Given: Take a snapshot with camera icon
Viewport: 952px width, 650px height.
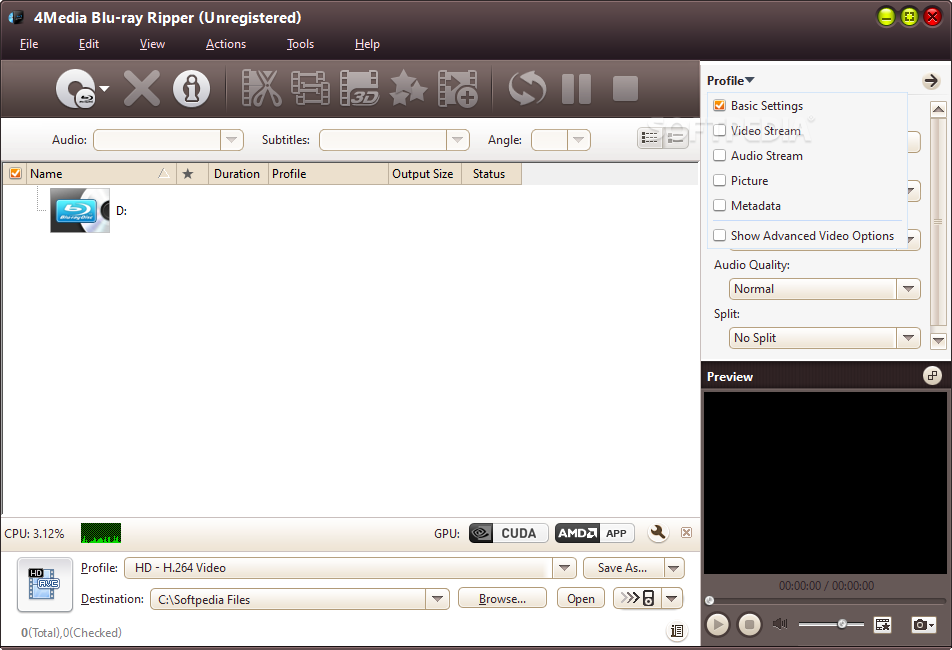Looking at the screenshot, I should tap(923, 624).
